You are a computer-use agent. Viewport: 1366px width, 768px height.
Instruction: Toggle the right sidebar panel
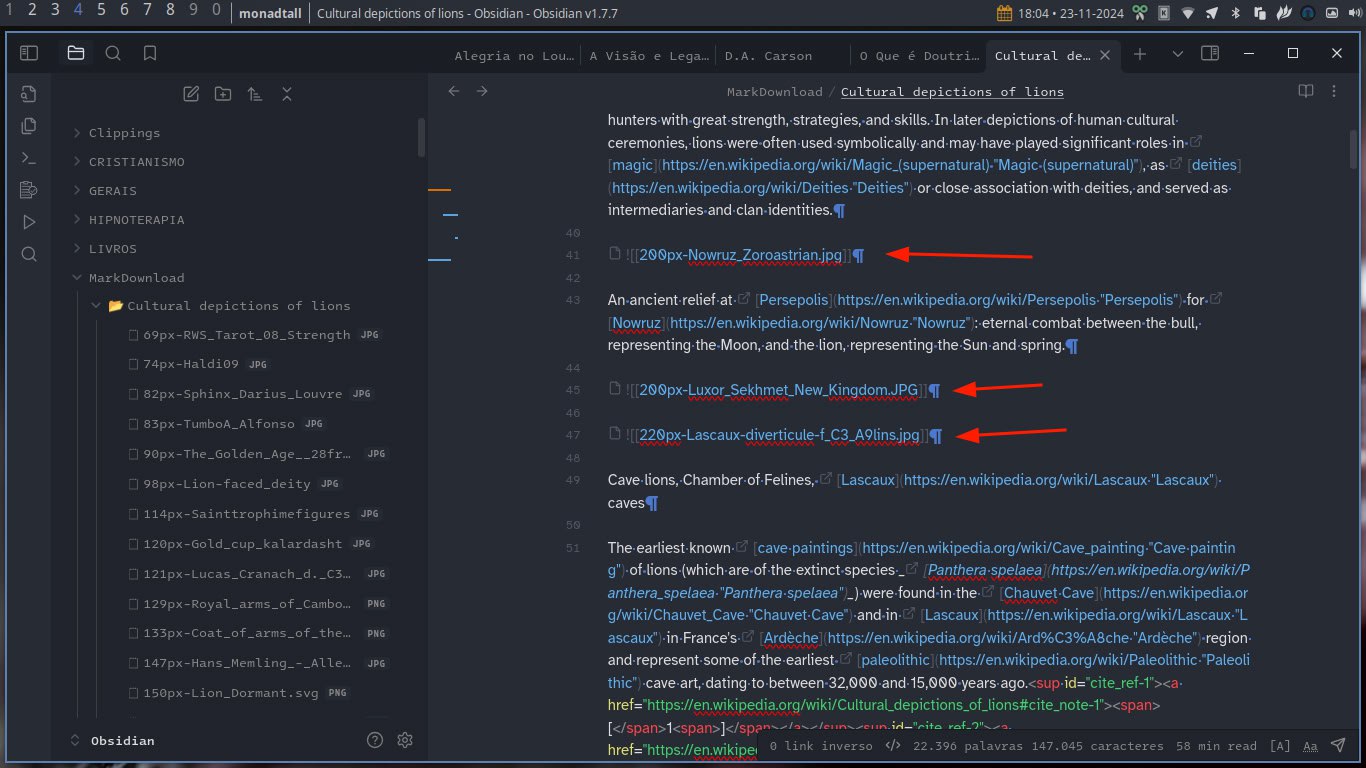click(1210, 54)
